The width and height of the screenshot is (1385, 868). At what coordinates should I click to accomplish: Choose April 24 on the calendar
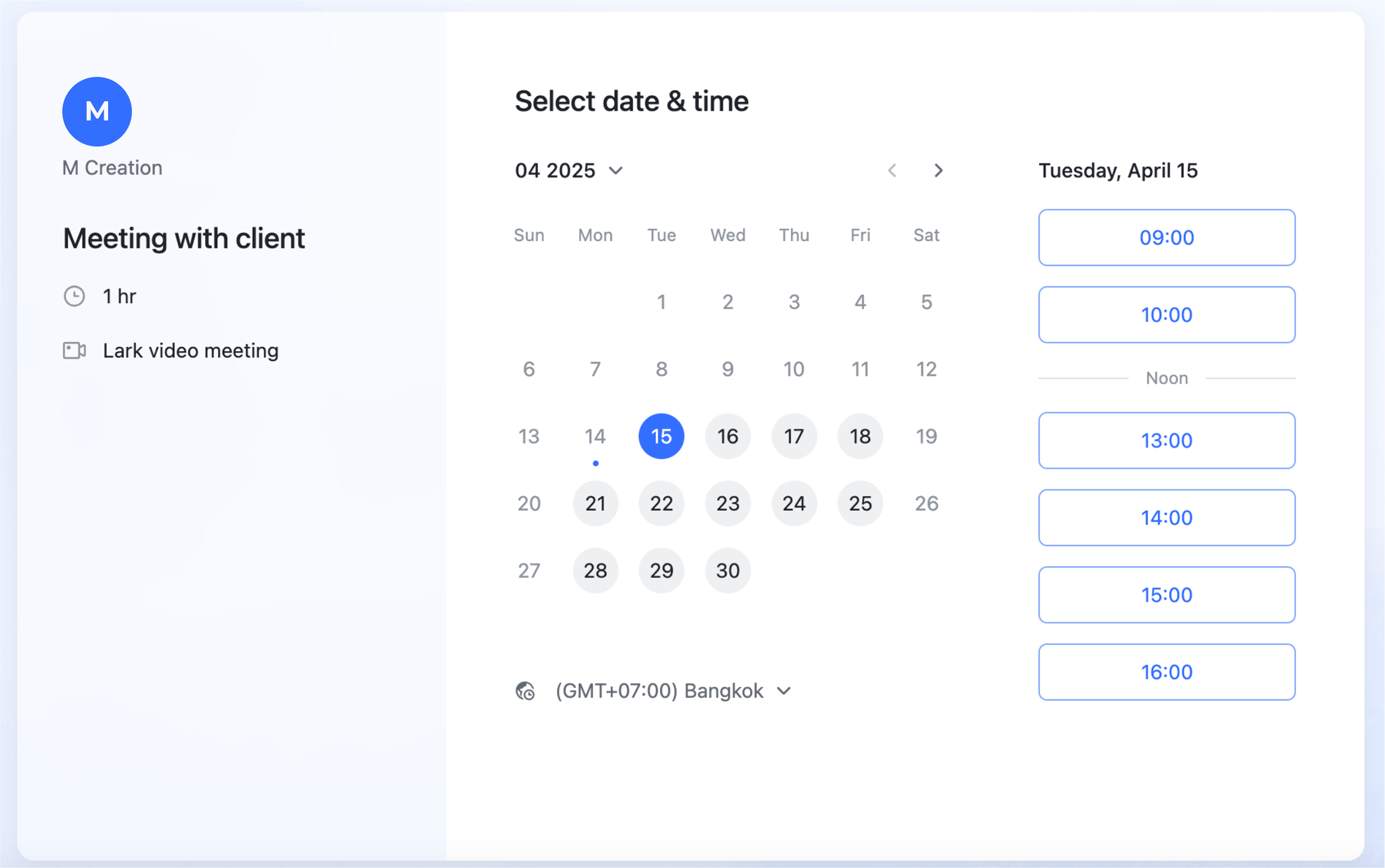(x=794, y=503)
